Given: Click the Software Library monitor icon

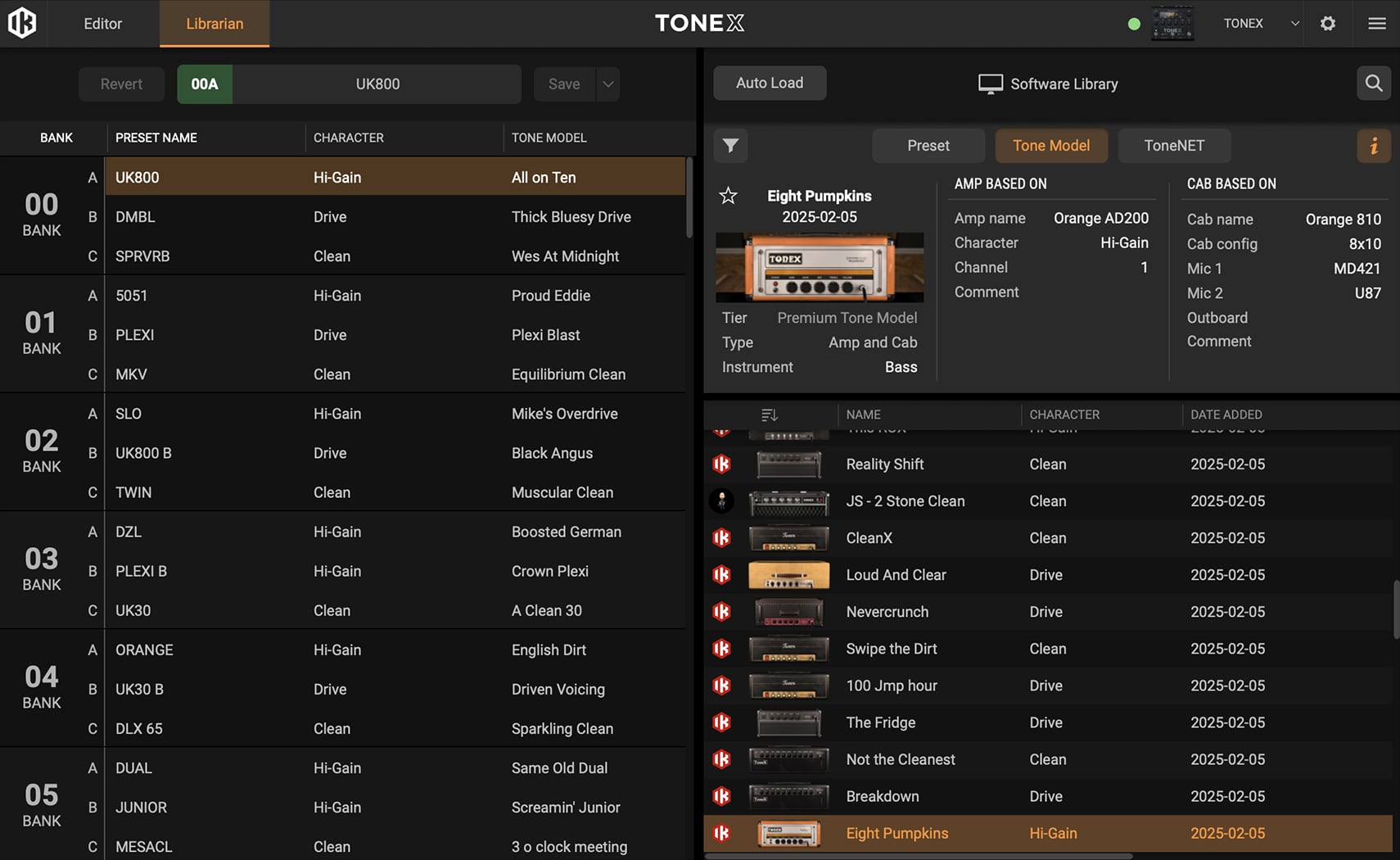Looking at the screenshot, I should coord(991,83).
